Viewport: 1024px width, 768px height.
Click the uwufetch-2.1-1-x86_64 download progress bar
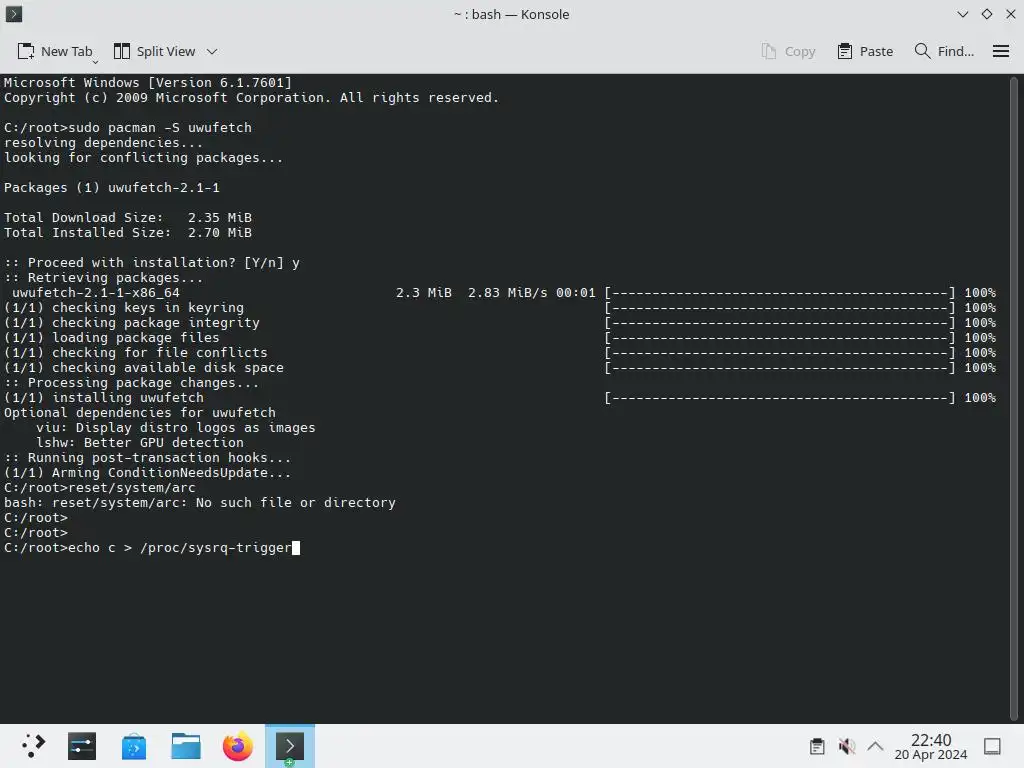[x=780, y=293]
